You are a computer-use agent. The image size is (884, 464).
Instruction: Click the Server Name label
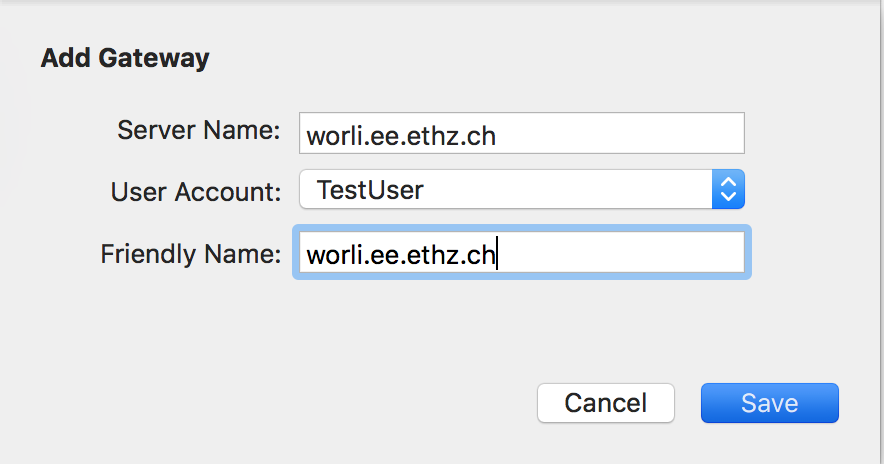[x=198, y=130]
